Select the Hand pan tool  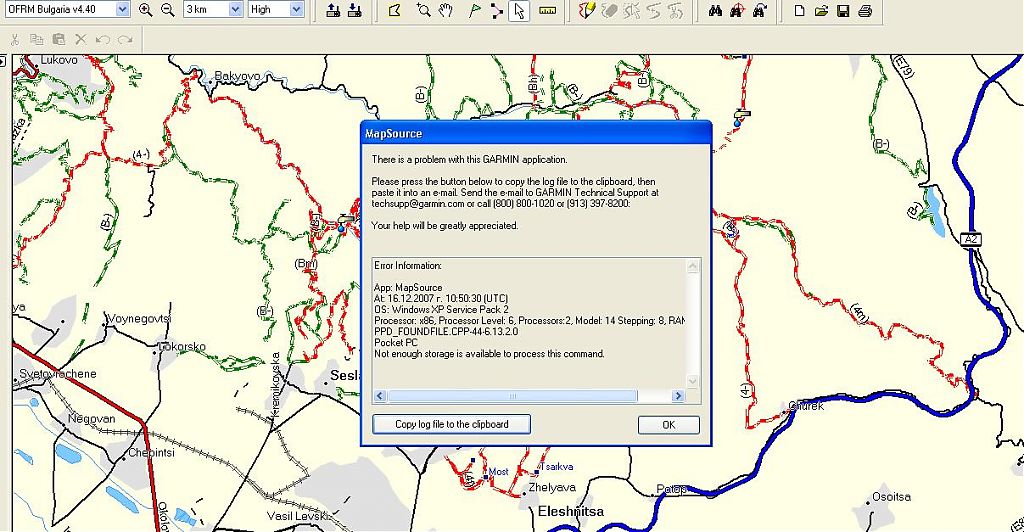pos(445,10)
